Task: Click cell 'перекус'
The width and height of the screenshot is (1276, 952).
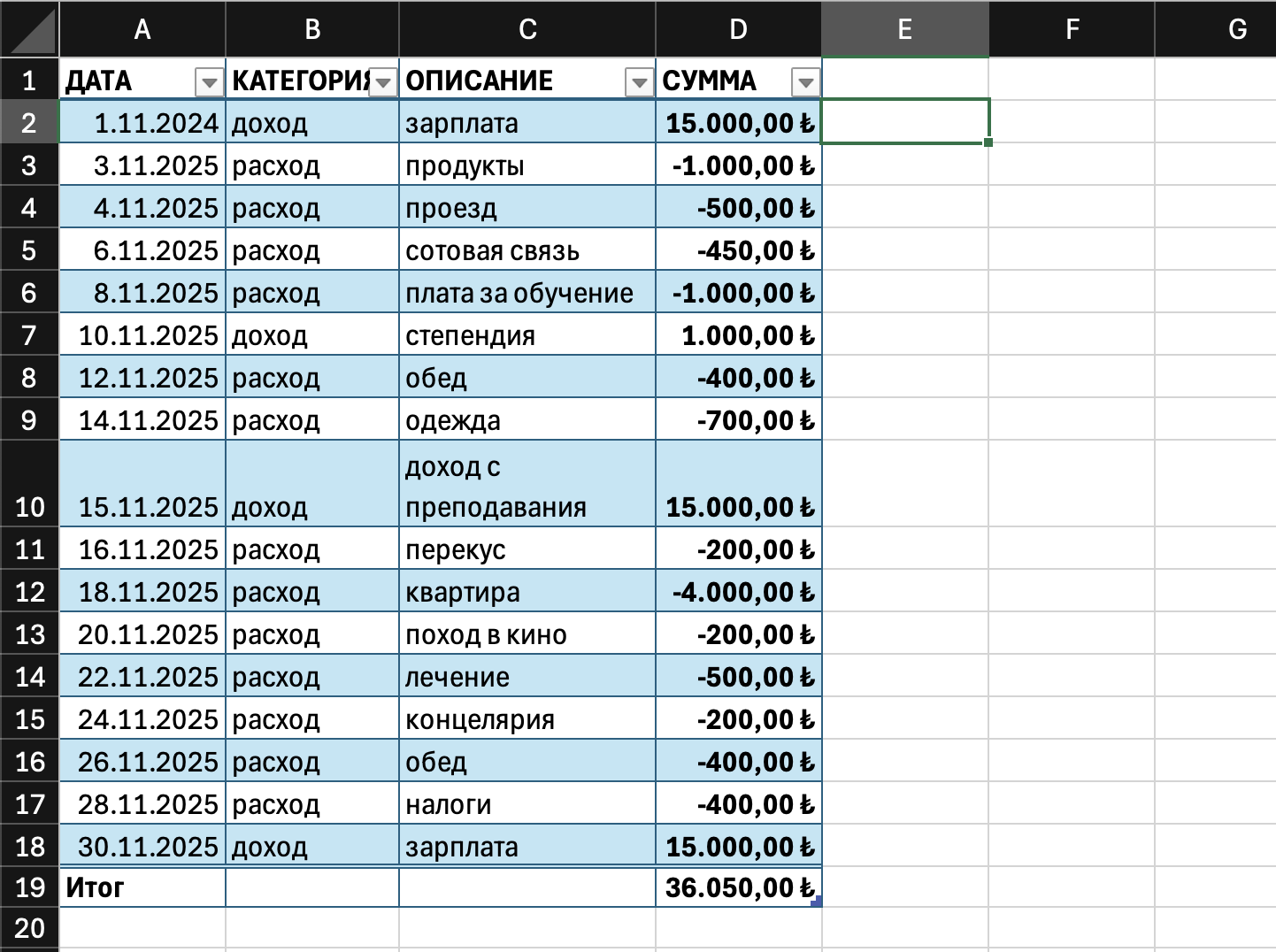Action: click(x=527, y=549)
